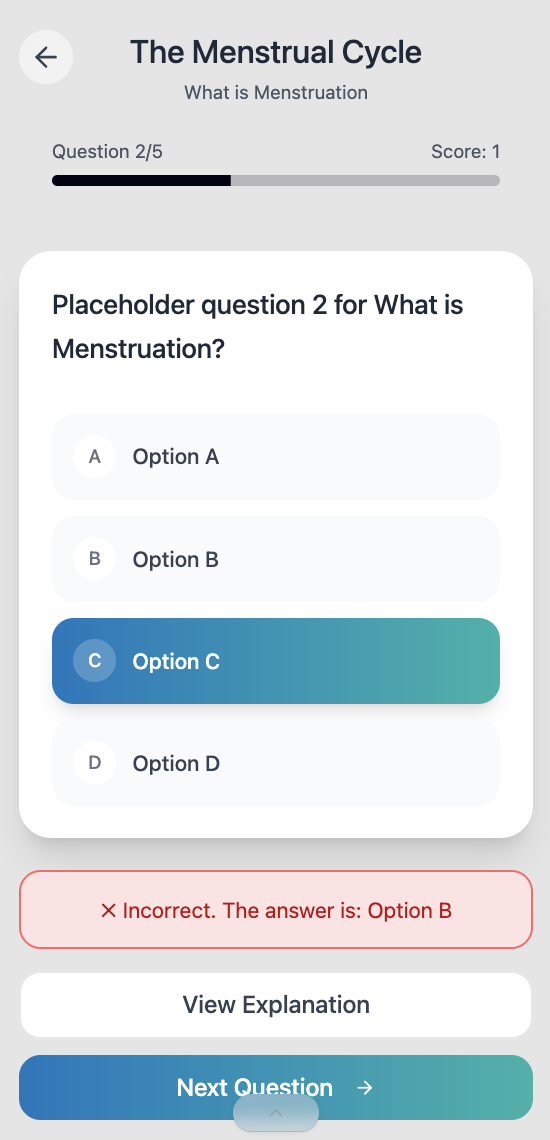Select the Option B answer row
The height and width of the screenshot is (1140, 550).
tap(276, 559)
